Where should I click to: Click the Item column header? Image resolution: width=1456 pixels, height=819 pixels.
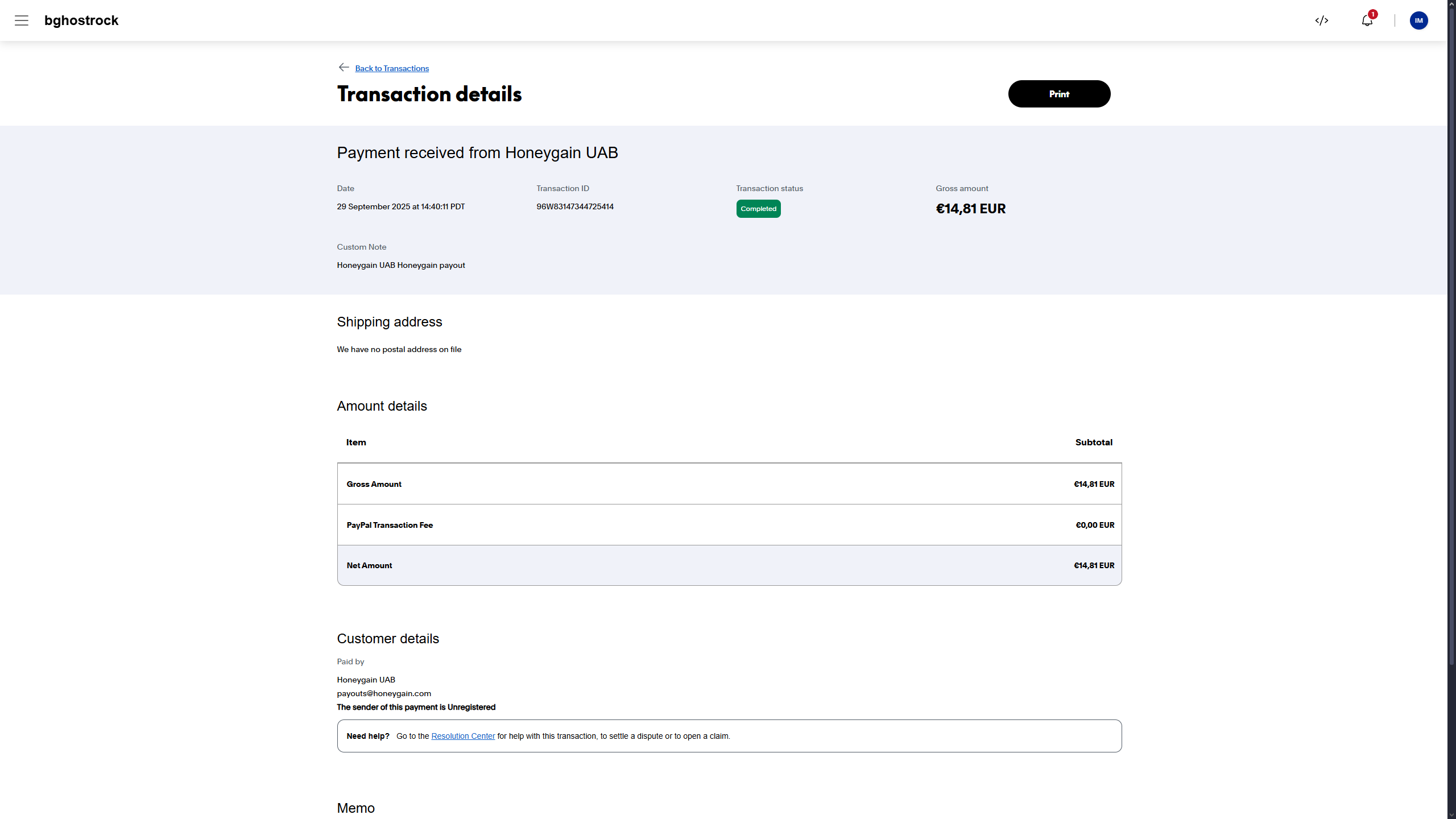point(356,442)
